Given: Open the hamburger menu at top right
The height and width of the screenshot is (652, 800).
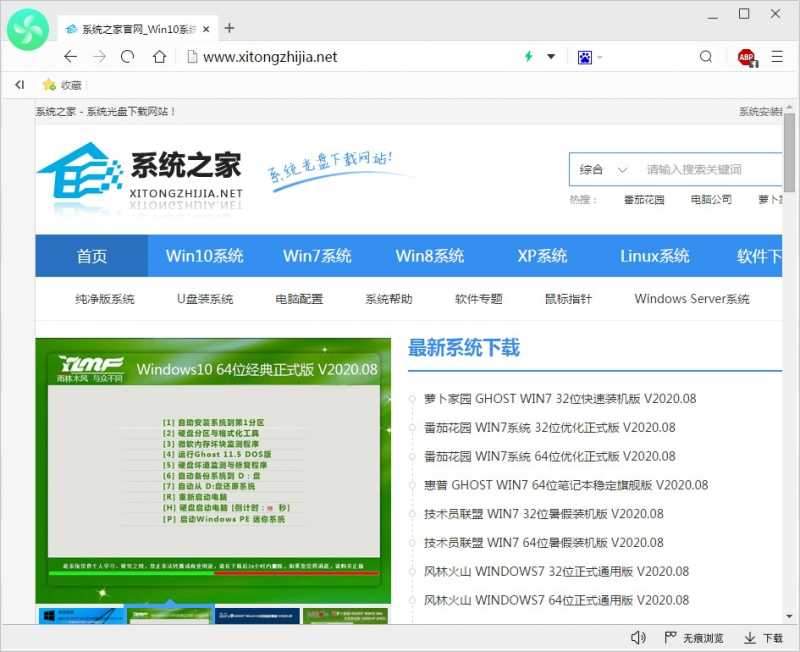Looking at the screenshot, I should (x=777, y=57).
